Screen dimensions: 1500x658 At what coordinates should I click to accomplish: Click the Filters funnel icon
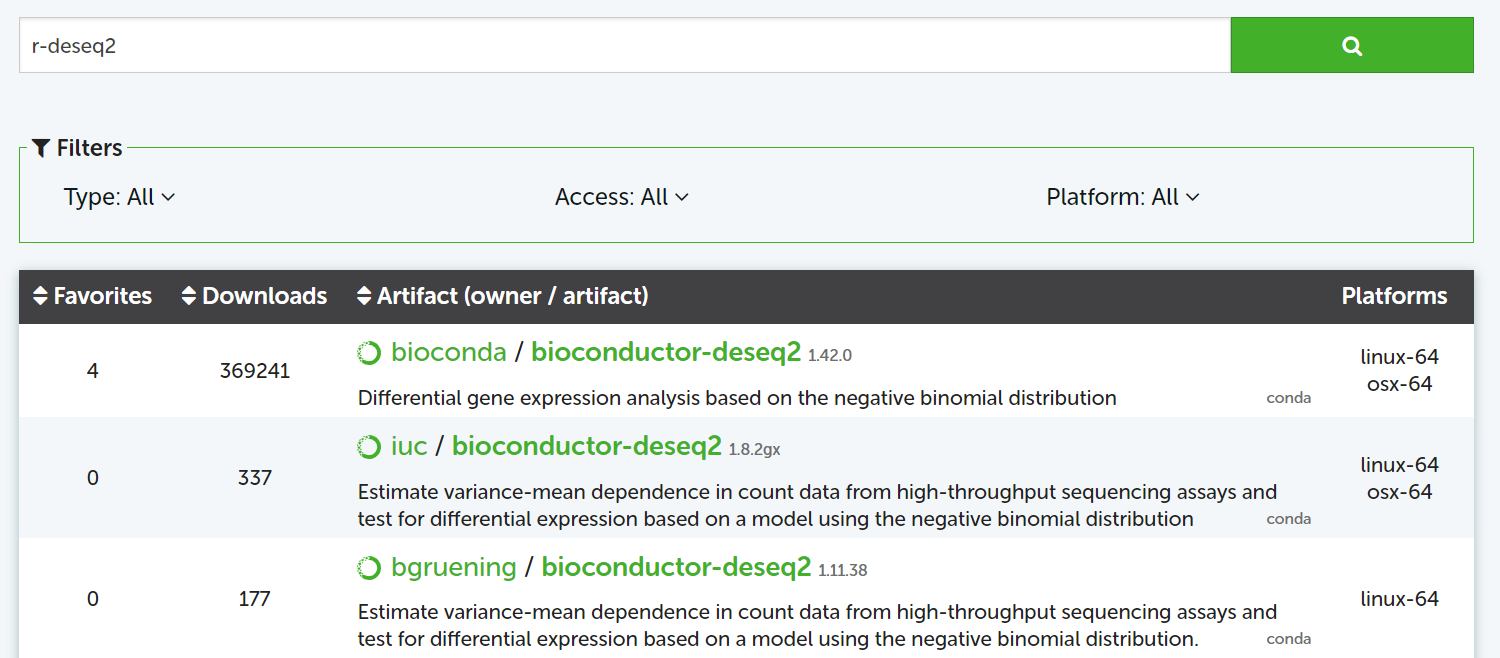pyautogui.click(x=41, y=148)
